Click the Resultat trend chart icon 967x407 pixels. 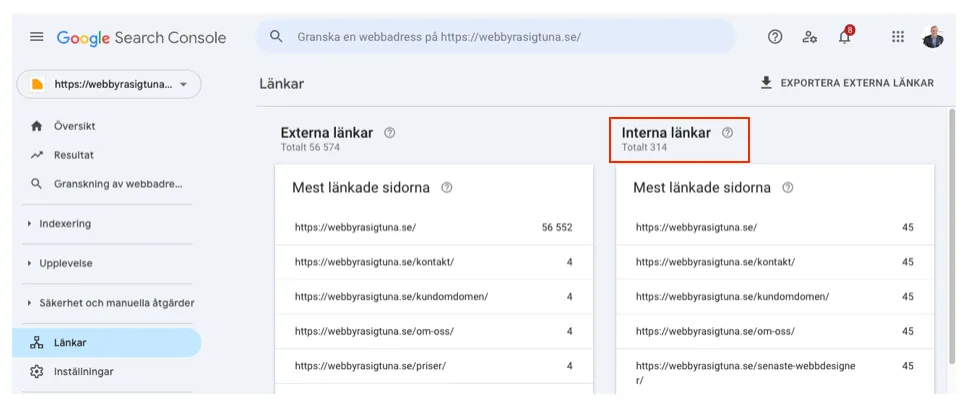[x=36, y=155]
